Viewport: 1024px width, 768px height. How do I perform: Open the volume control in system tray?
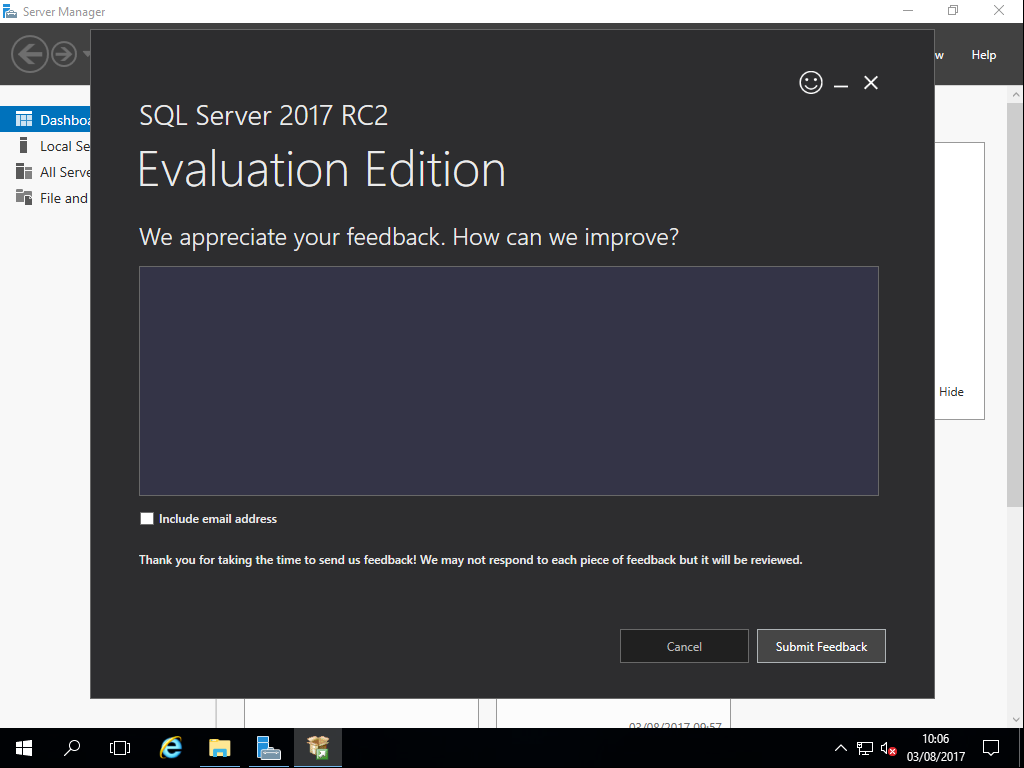[888, 748]
